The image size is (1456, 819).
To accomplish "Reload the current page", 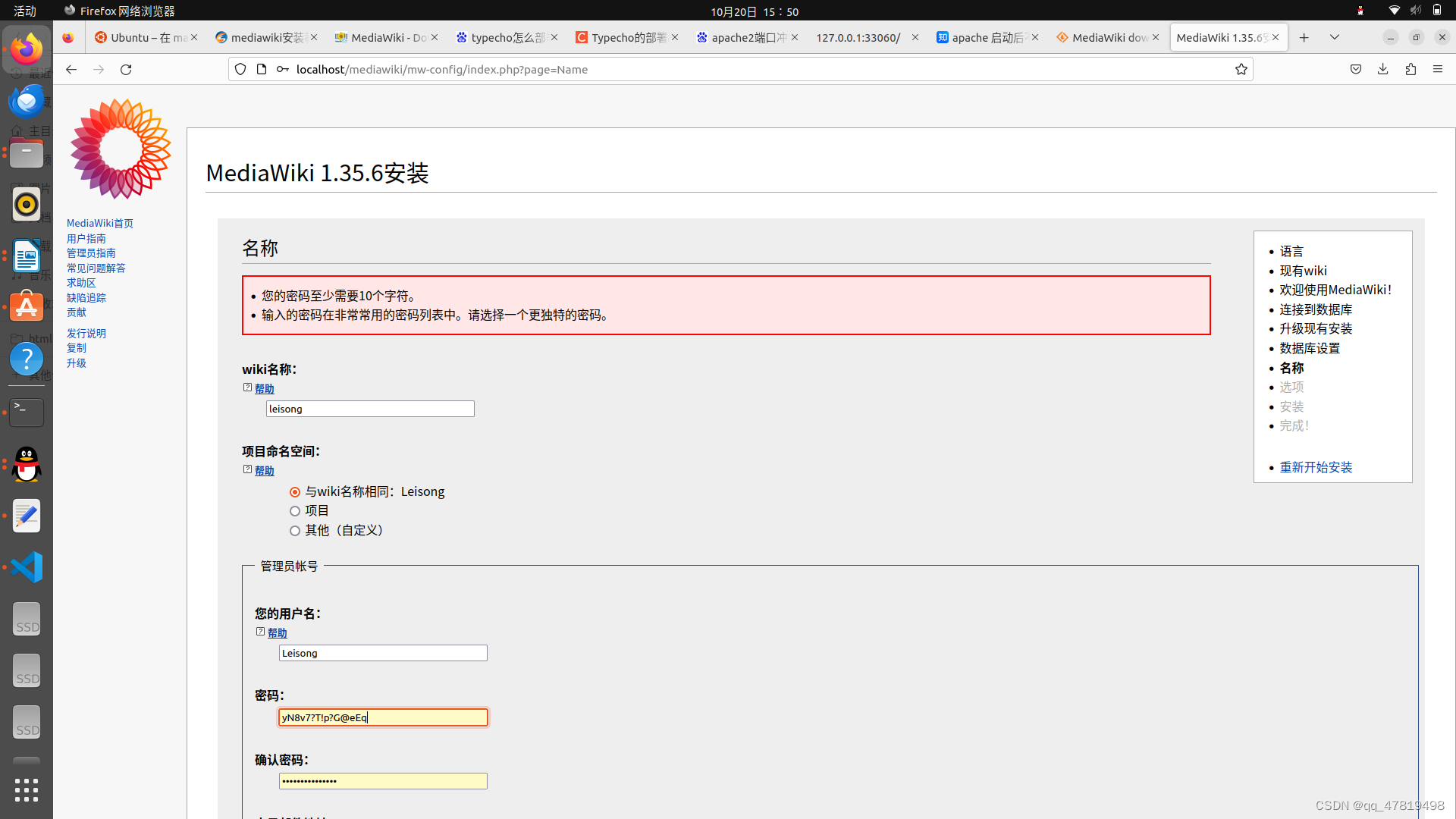I will coord(125,69).
